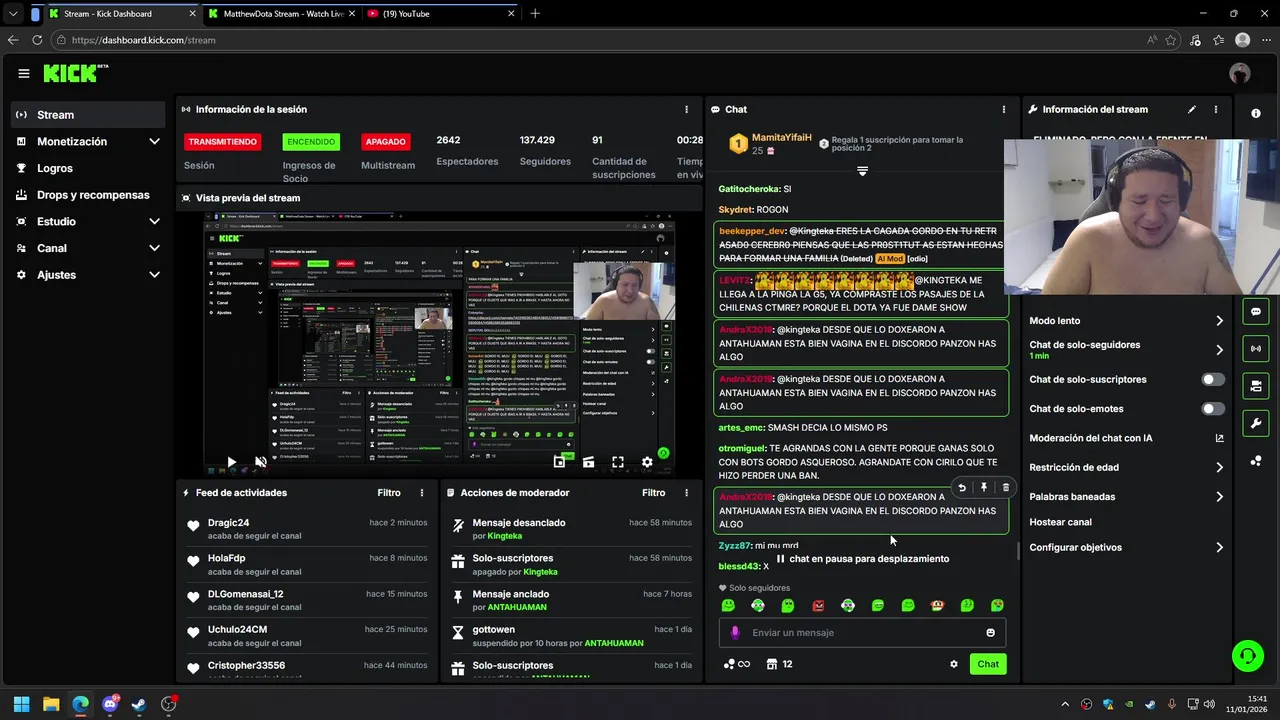Pin the highlighted AndraX2019 message
The height and width of the screenshot is (720, 1280).
(984, 488)
